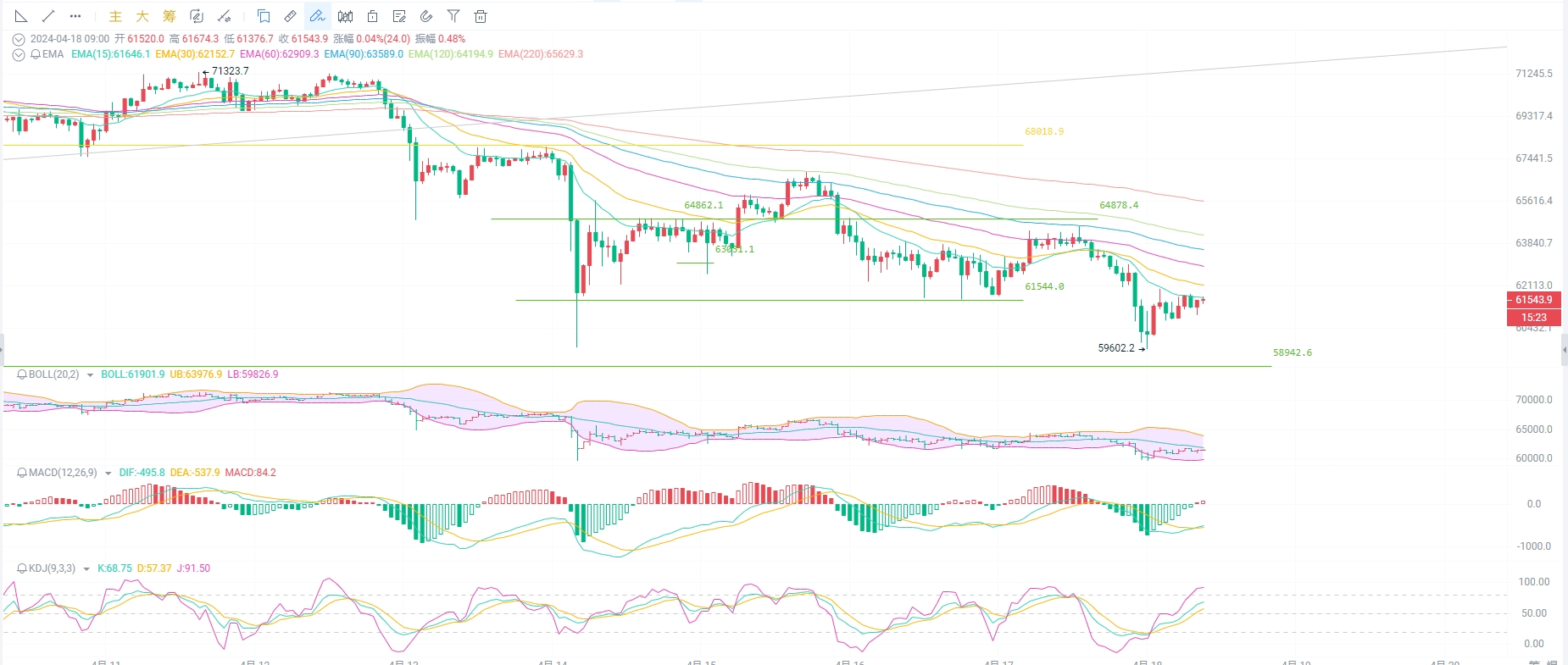Open the bookmark/saved layouts icon

[x=264, y=16]
